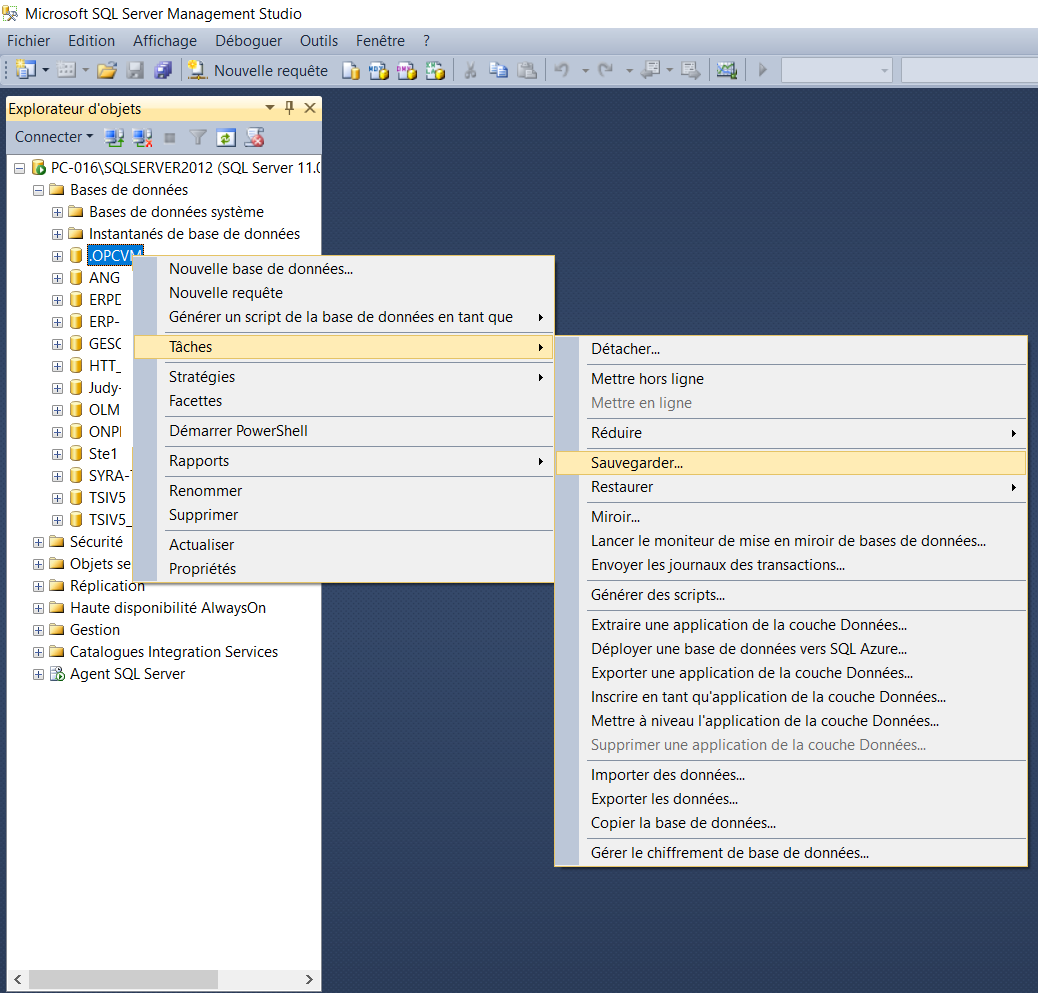Image resolution: width=1038 pixels, height=993 pixels.
Task: Click the Explorer scrollbar right arrow
Action: point(309,979)
